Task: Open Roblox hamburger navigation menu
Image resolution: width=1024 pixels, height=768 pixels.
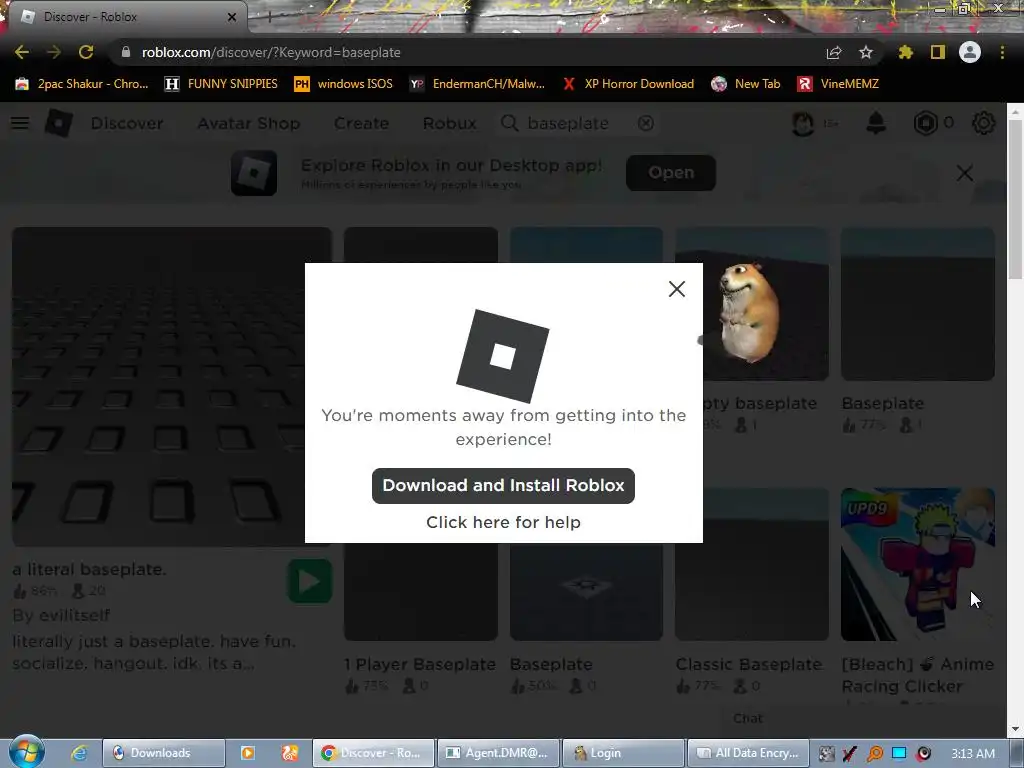Action: click(x=20, y=123)
